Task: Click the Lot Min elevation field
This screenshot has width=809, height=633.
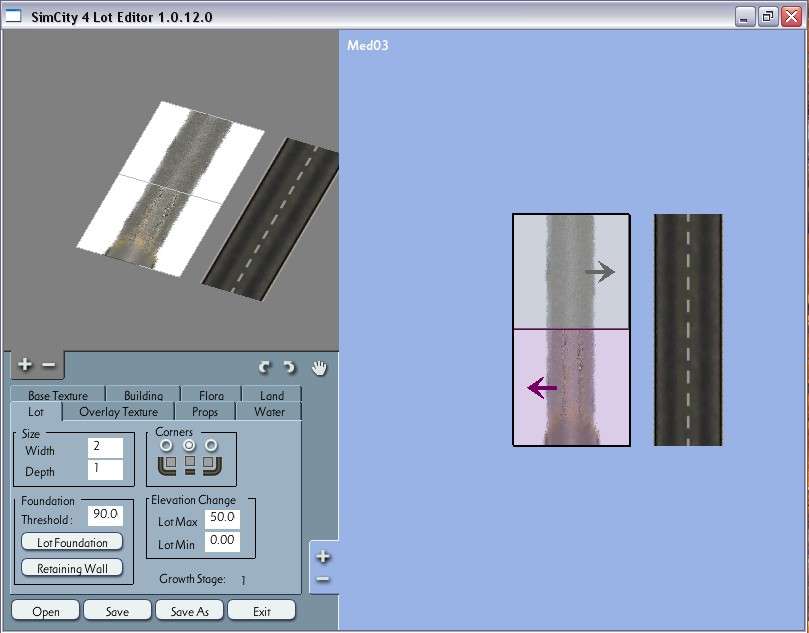Action: click(222, 541)
